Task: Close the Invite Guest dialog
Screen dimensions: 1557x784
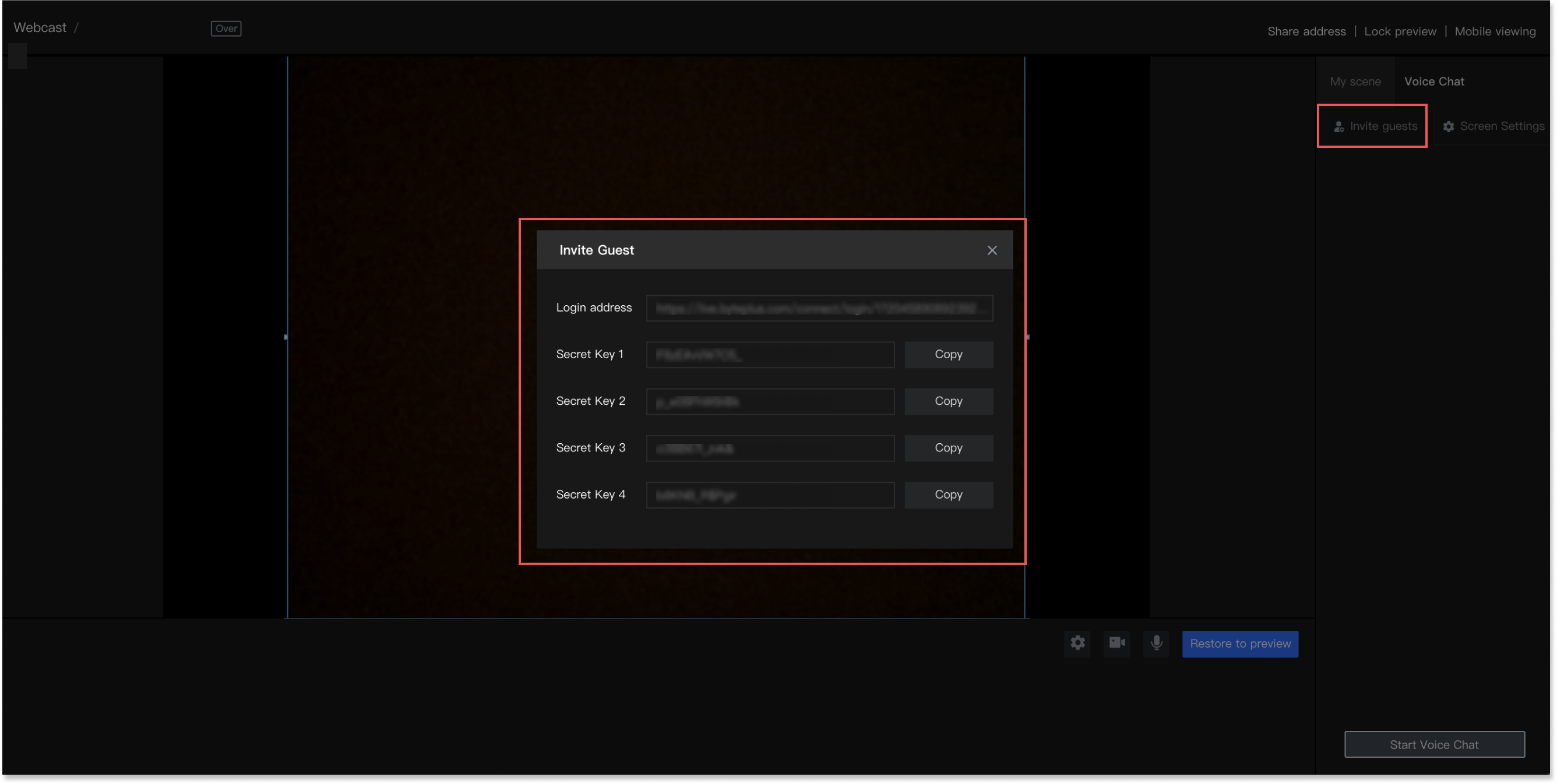Action: [992, 250]
